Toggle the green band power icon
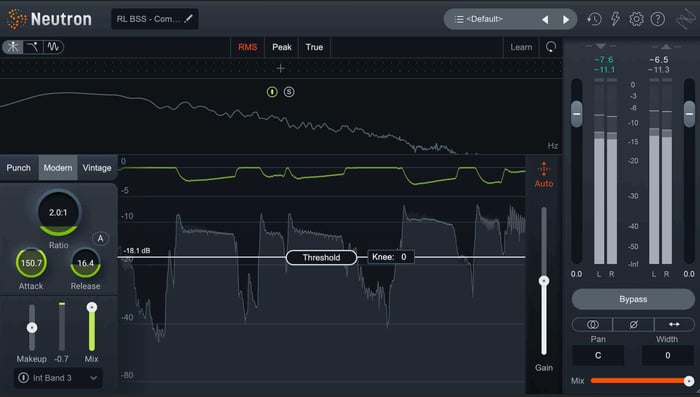The image size is (700, 397). [x=272, y=92]
